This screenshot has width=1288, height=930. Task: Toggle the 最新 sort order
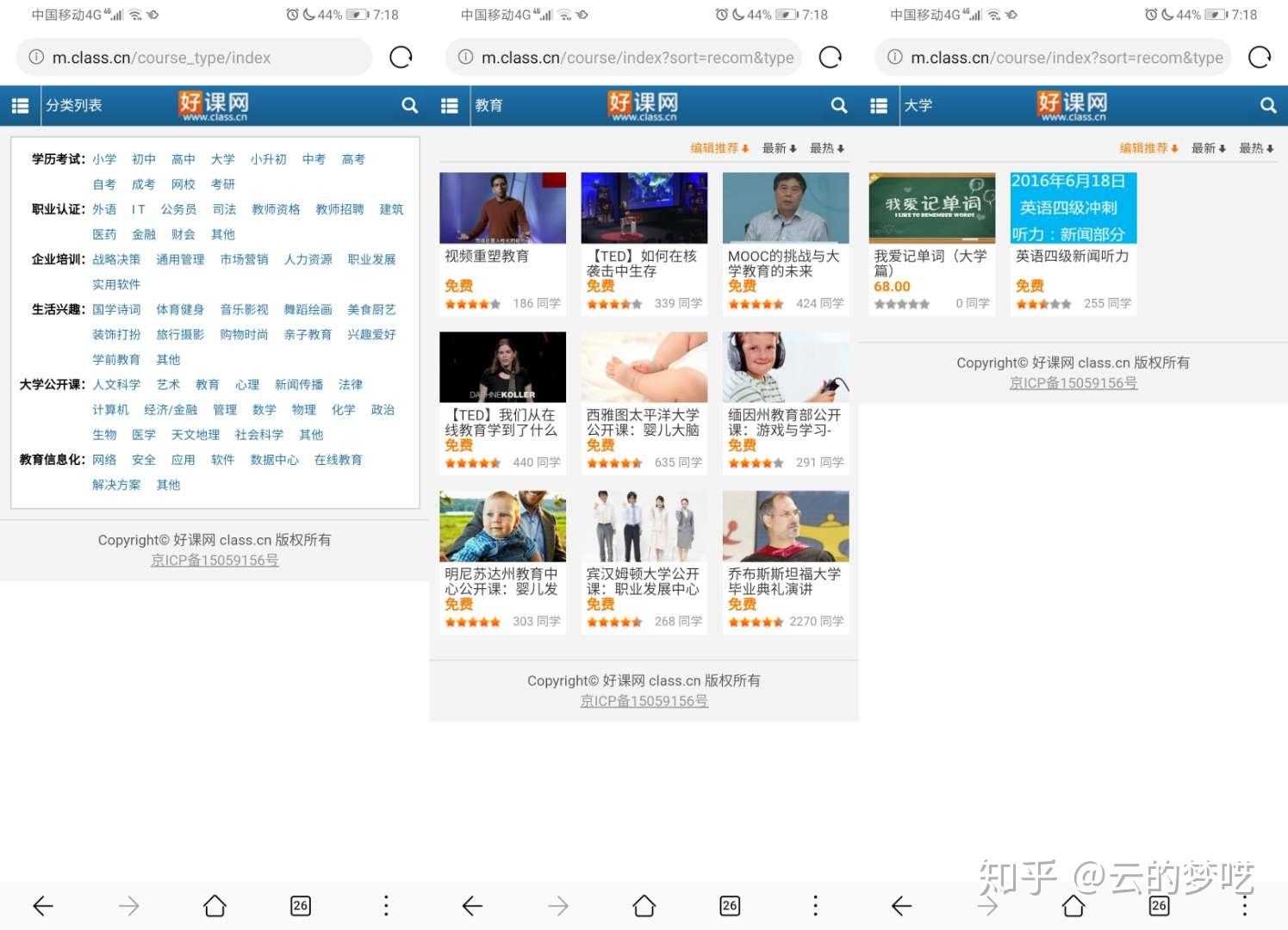(x=777, y=147)
